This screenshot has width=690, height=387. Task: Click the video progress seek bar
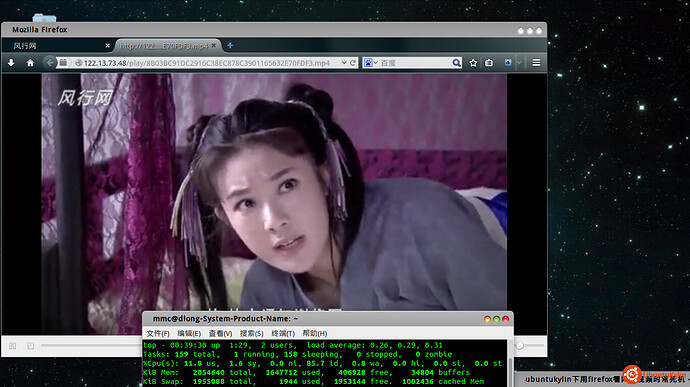(x=91, y=346)
